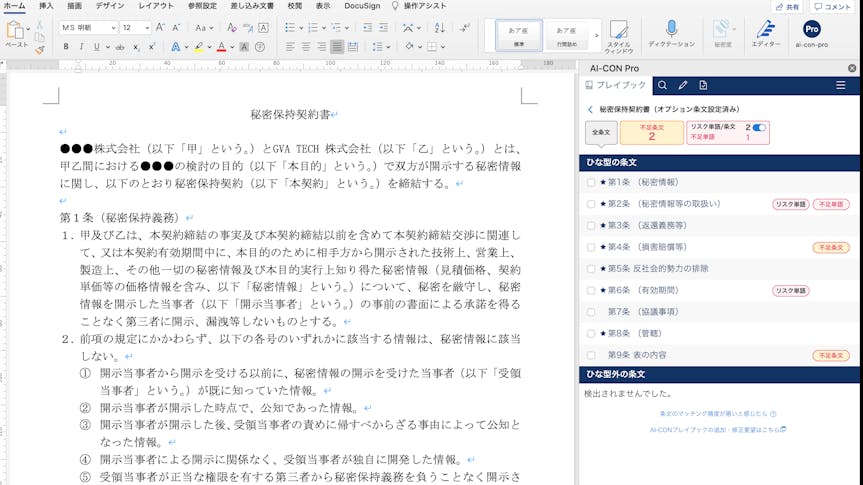Align text left
The width and height of the screenshot is (863, 485).
(x=290, y=47)
